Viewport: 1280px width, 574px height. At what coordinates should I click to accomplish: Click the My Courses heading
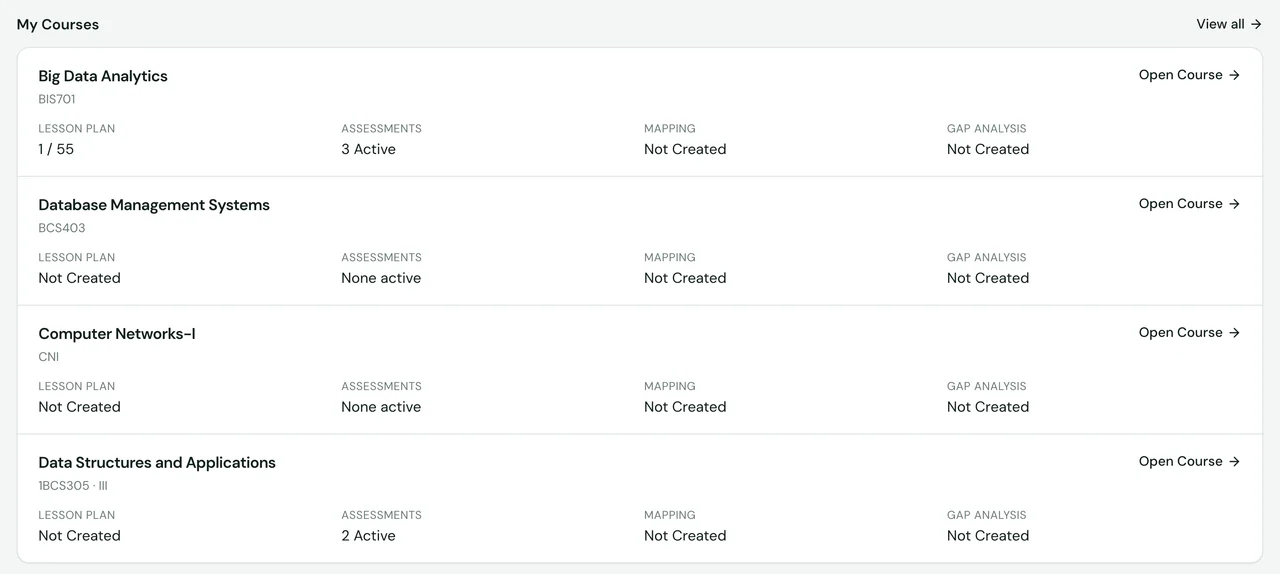[58, 25]
